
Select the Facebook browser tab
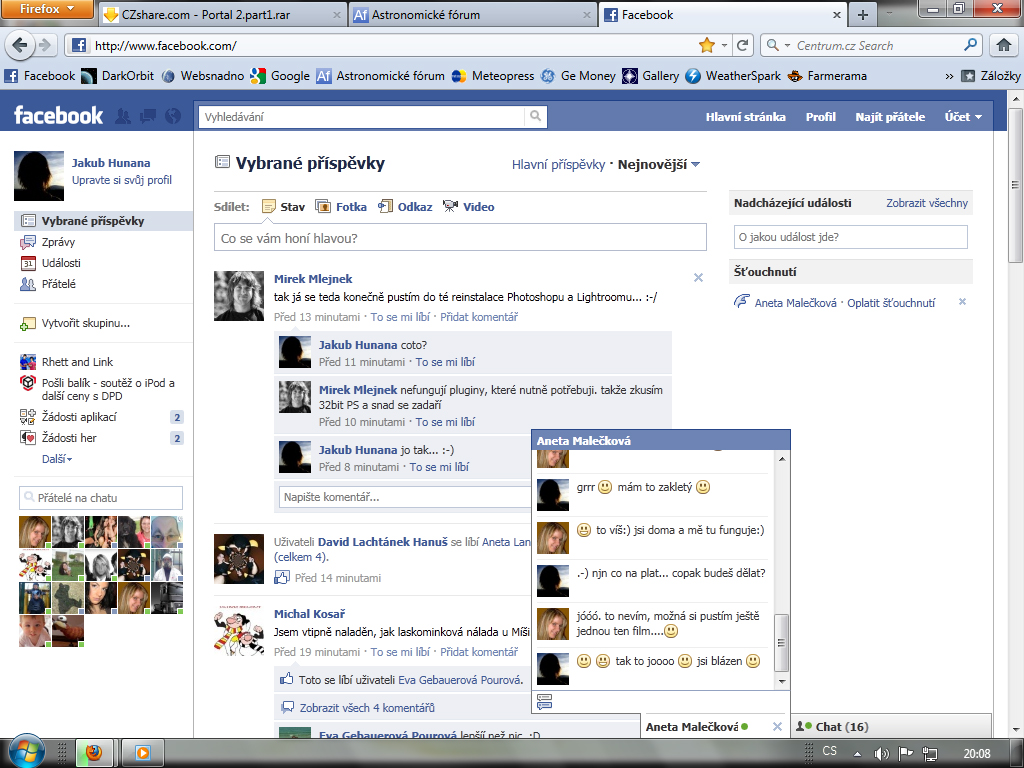[x=724, y=15]
